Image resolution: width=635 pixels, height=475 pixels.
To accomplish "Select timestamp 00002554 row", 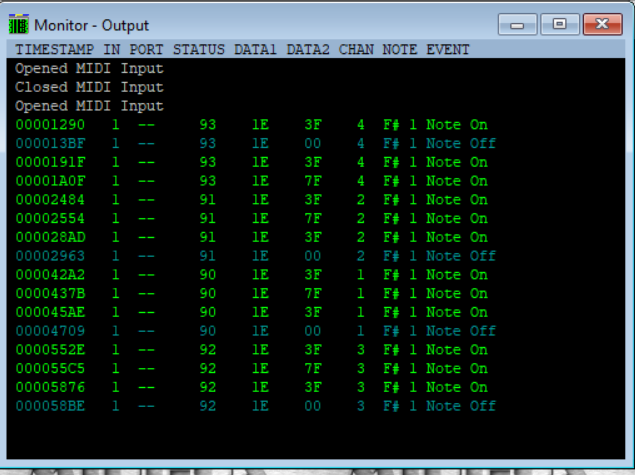I will pyautogui.click(x=251, y=219).
